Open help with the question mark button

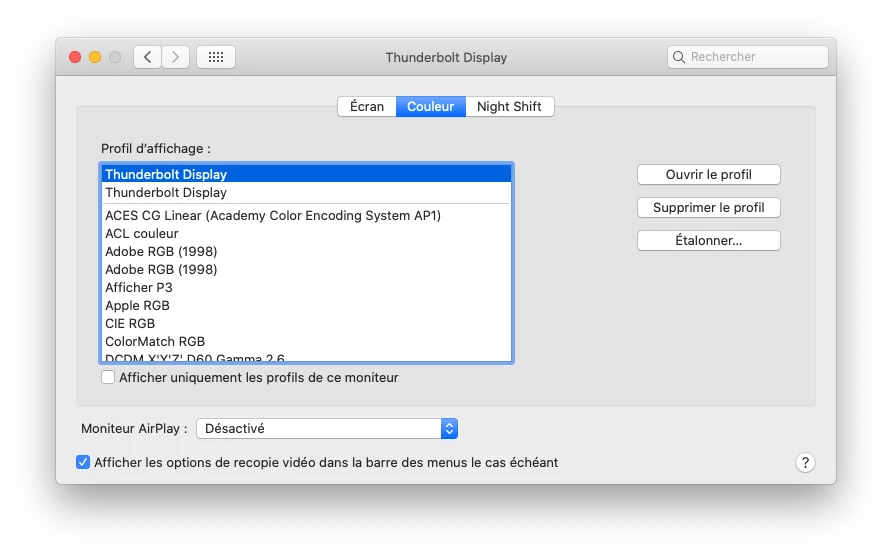805,462
